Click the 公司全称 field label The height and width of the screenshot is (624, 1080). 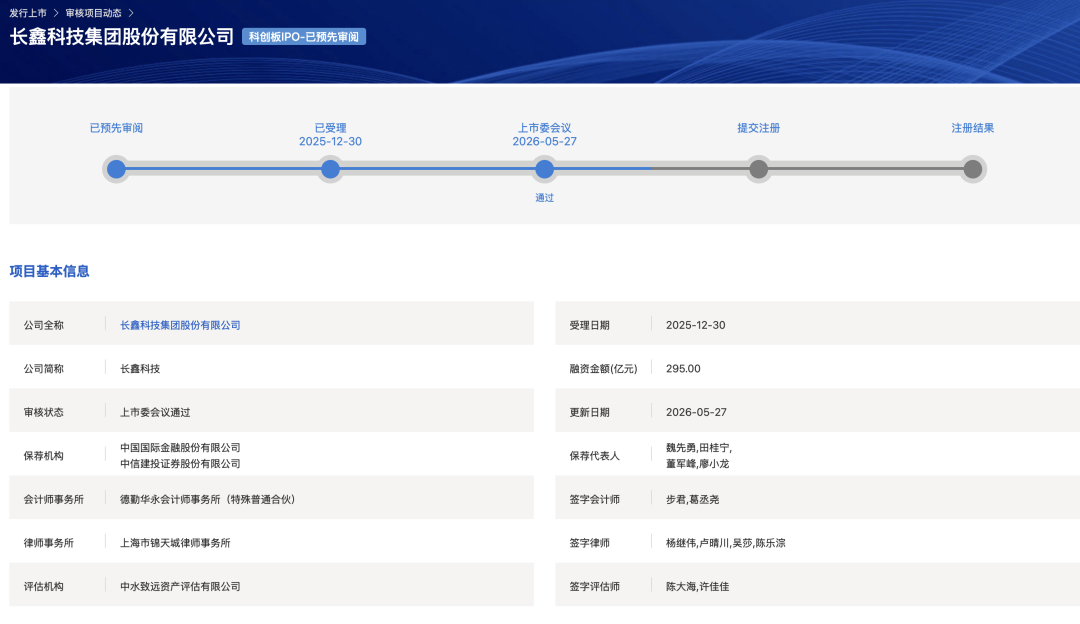coord(43,325)
